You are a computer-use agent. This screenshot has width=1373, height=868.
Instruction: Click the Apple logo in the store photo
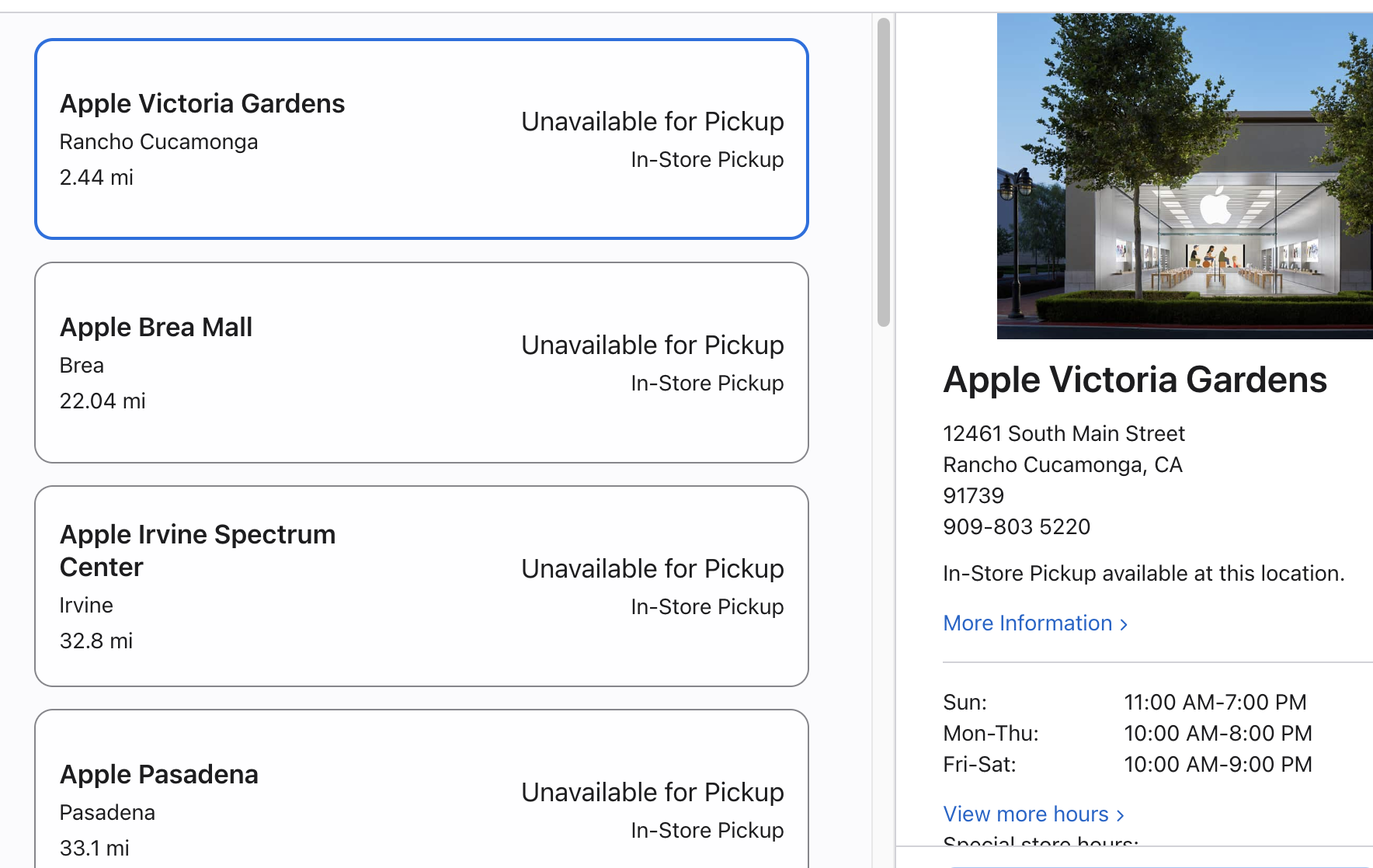(1215, 206)
